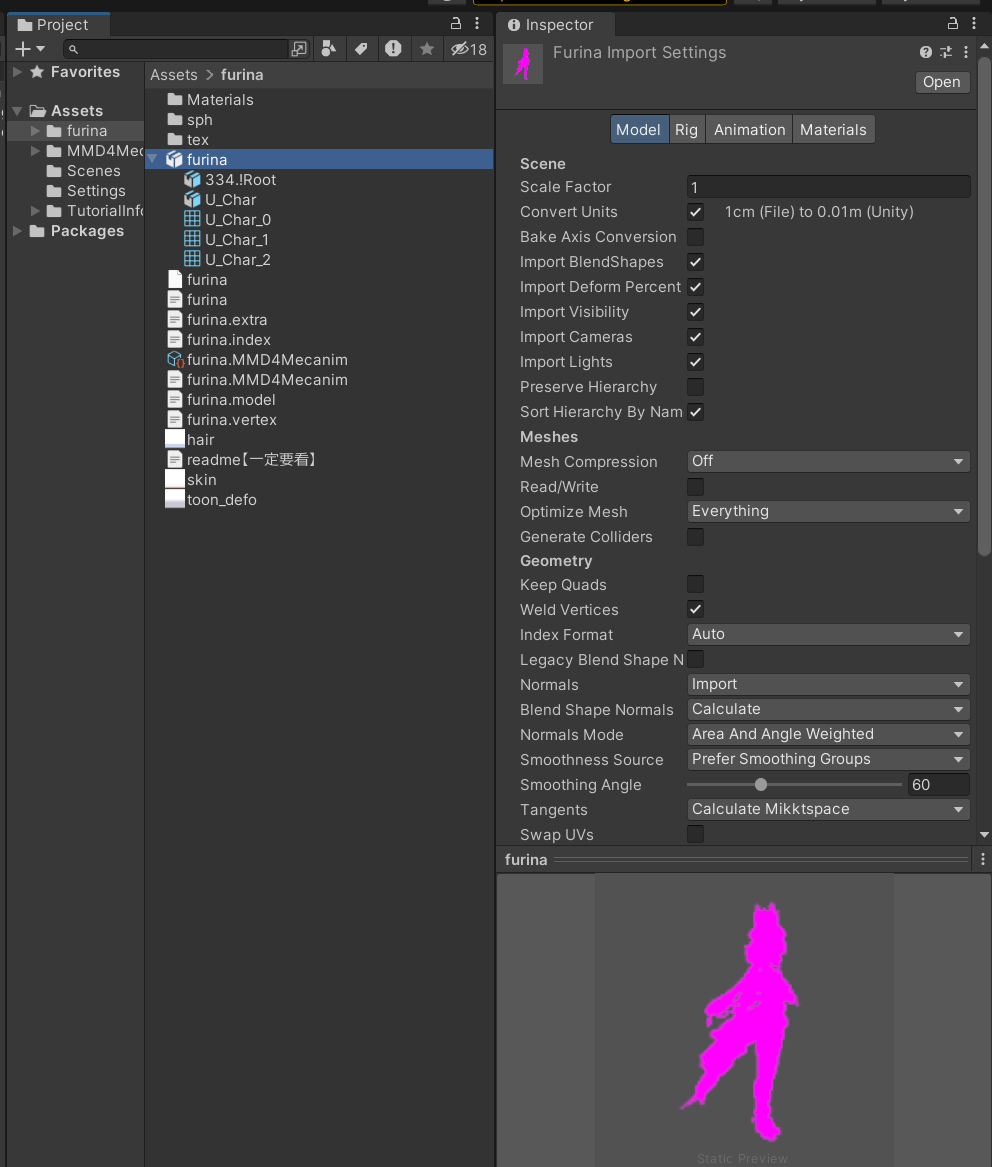
Task: Click the Furina model thumbnail in Inspector header
Action: 523,64
